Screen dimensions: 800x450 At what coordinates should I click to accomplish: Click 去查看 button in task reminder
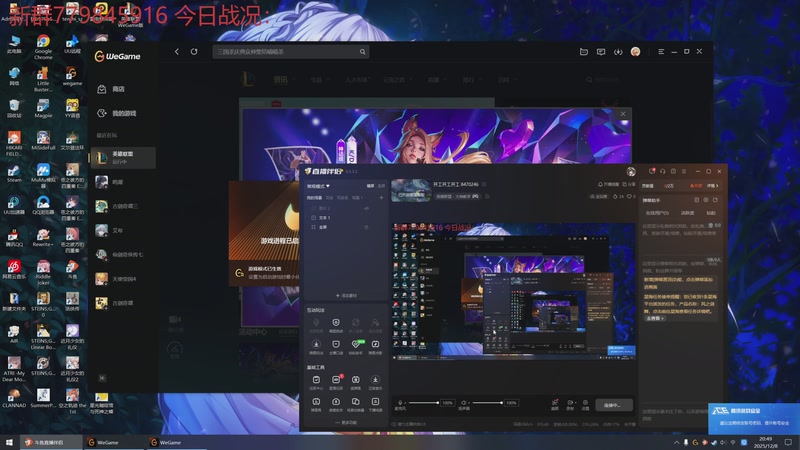coord(655,318)
